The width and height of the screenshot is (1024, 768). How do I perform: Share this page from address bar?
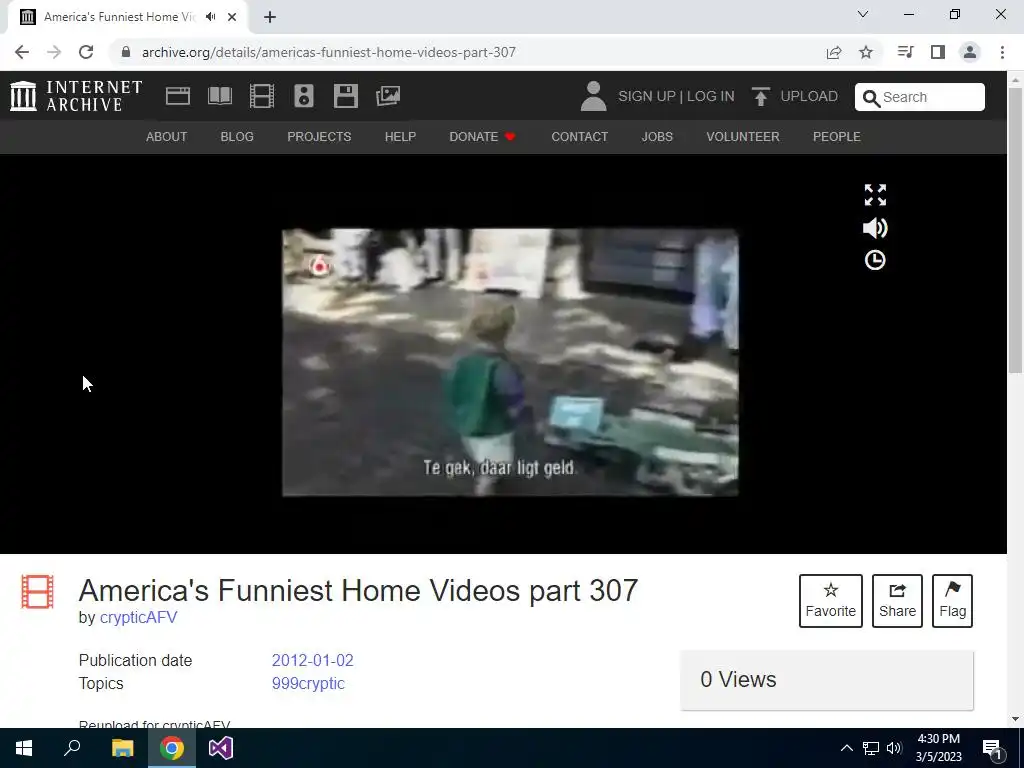click(834, 52)
